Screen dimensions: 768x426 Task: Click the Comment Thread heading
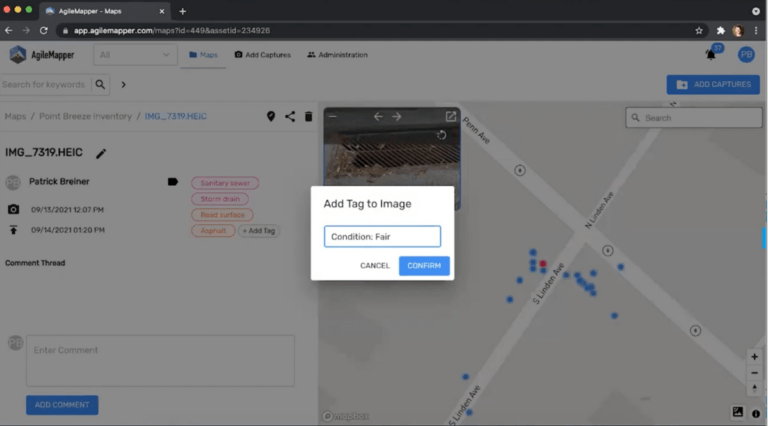click(x=35, y=263)
